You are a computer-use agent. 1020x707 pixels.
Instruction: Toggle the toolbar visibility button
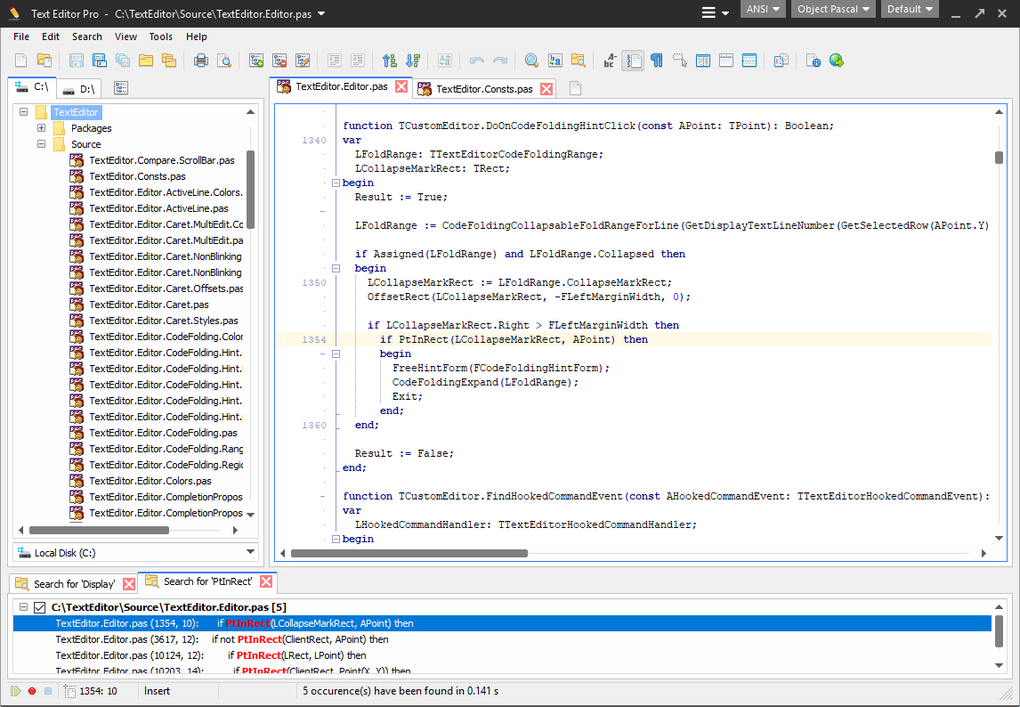point(727,60)
